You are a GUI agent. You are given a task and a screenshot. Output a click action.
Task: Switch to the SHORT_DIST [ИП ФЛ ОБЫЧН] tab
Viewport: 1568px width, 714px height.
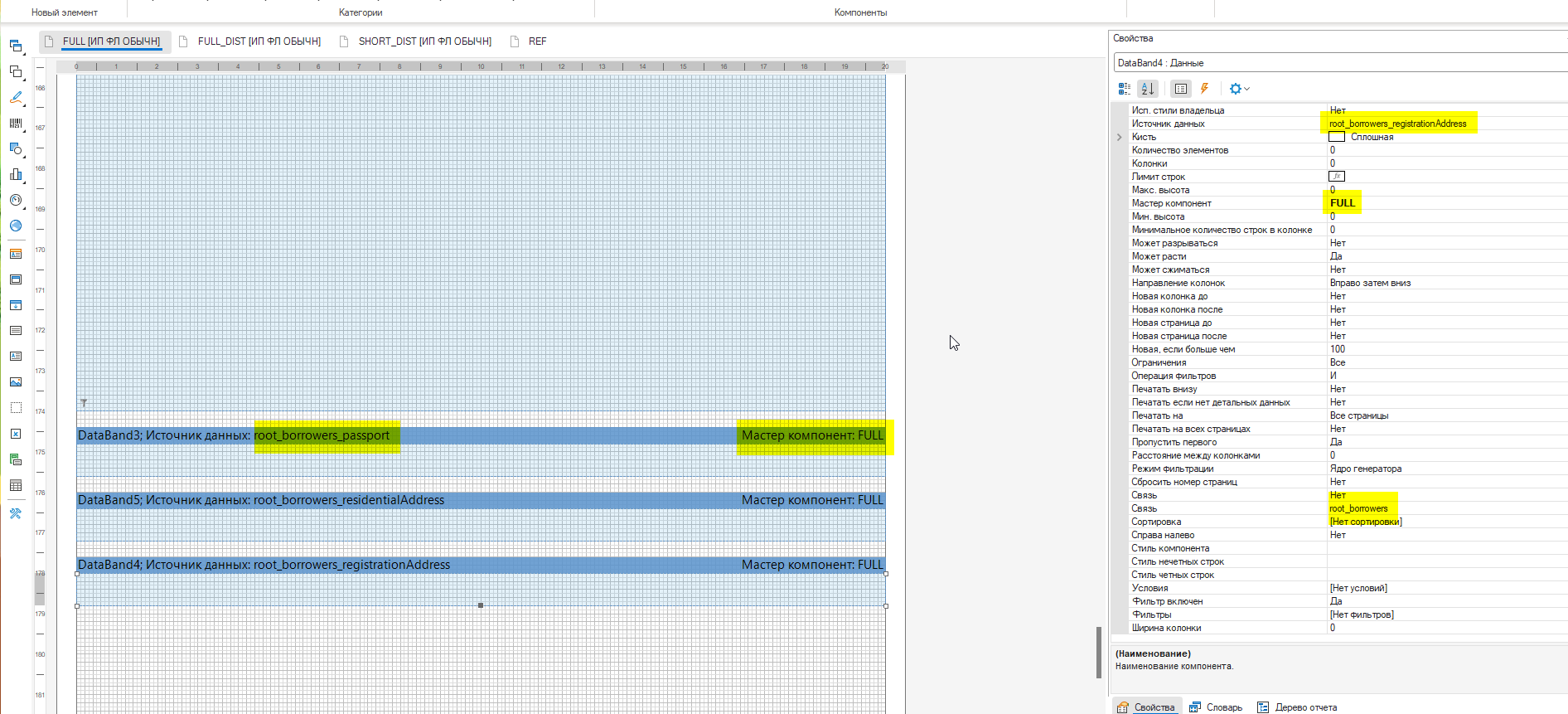416,41
